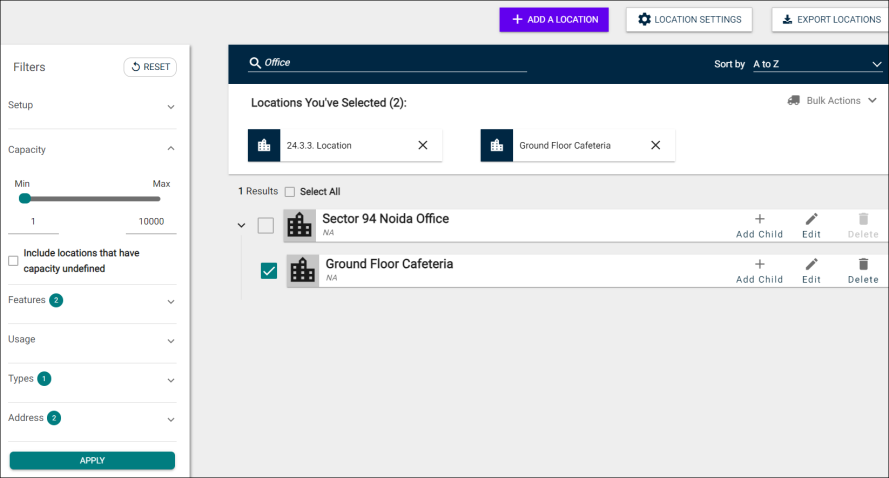
Task: Click the Sector 94 Noida Office name
Action: (386, 219)
